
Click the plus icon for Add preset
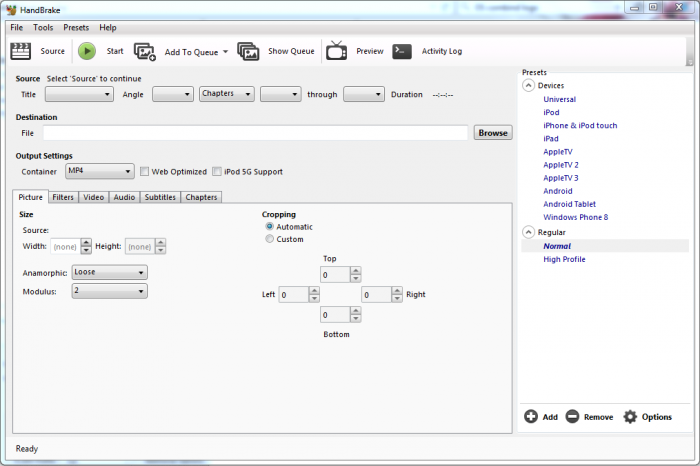pos(531,416)
